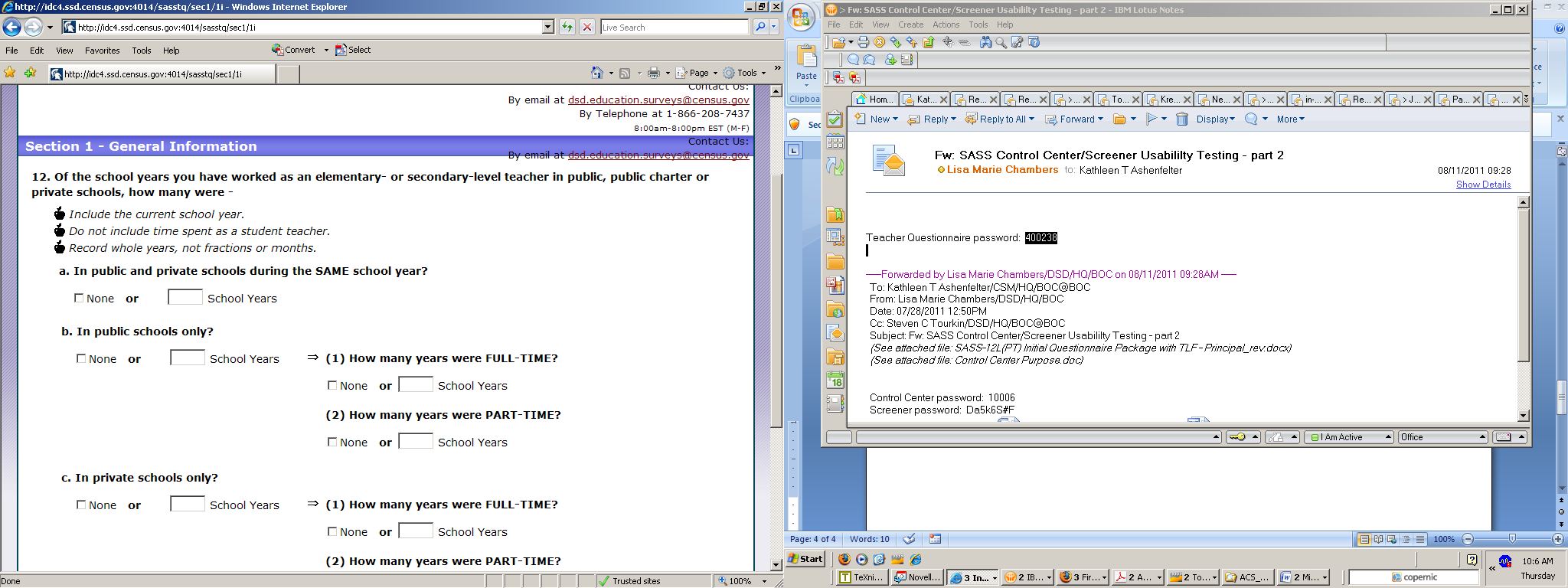Open the To Do checkmark icon in Notes sidebar

coord(835,119)
